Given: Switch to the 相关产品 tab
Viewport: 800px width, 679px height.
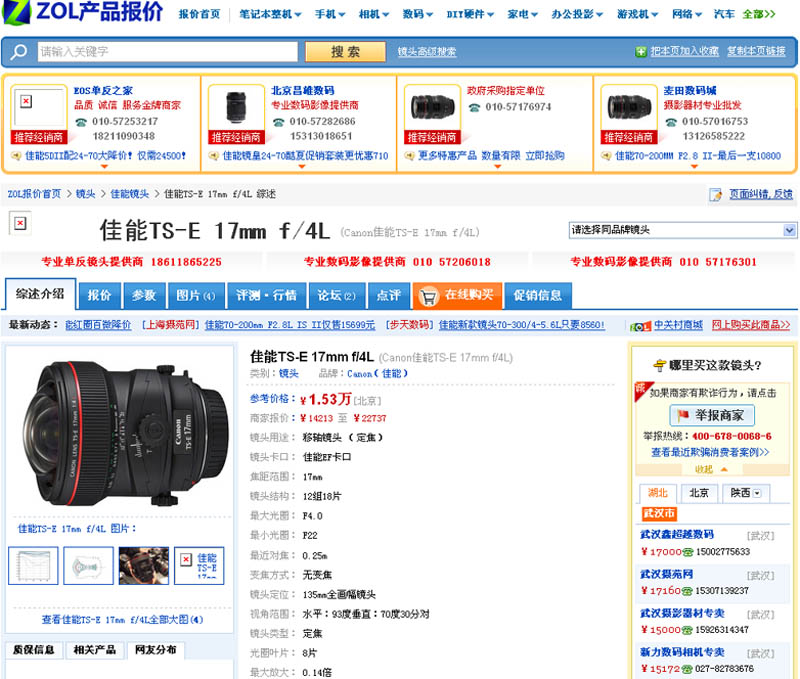Looking at the screenshot, I should (94, 650).
